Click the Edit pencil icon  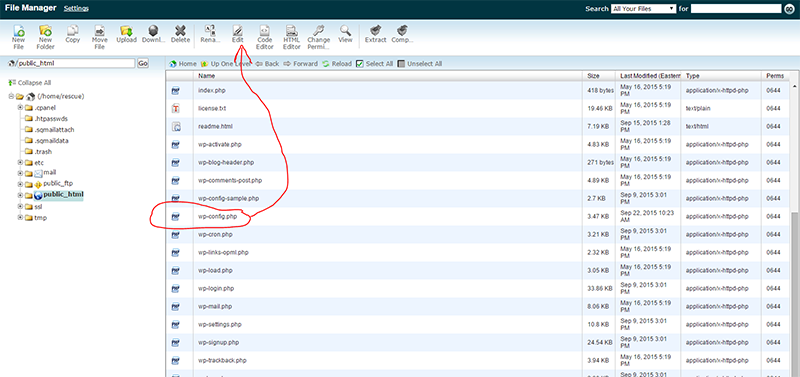[x=238, y=31]
